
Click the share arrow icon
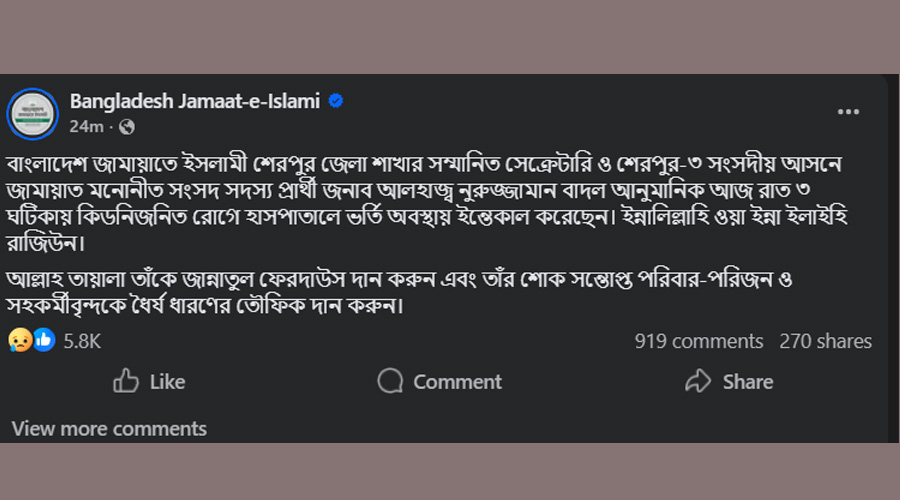(x=697, y=381)
